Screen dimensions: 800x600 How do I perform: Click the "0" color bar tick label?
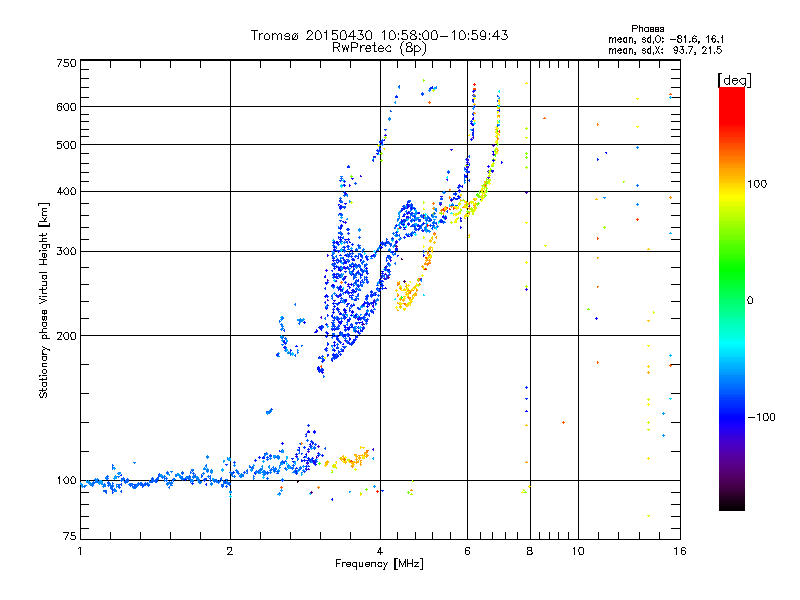(750, 301)
